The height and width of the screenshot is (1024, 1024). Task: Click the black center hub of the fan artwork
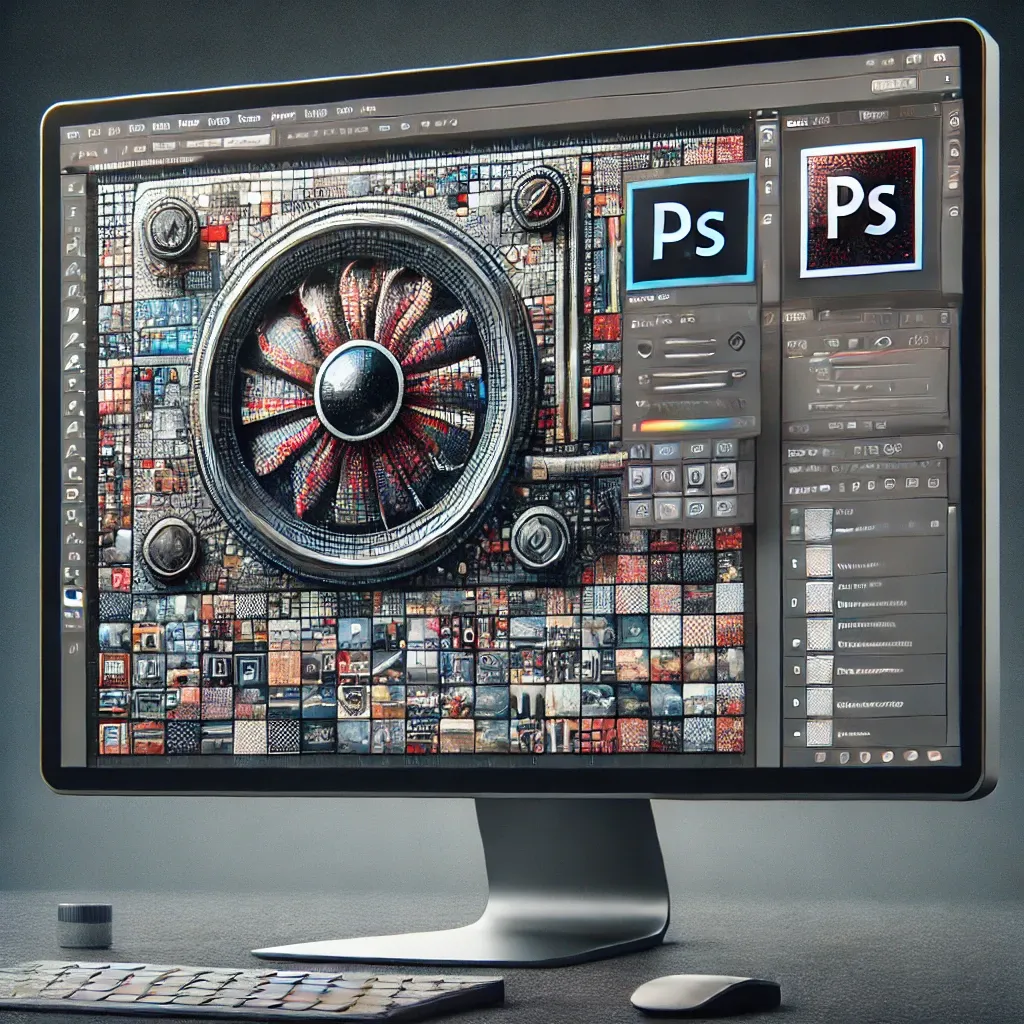(359, 391)
